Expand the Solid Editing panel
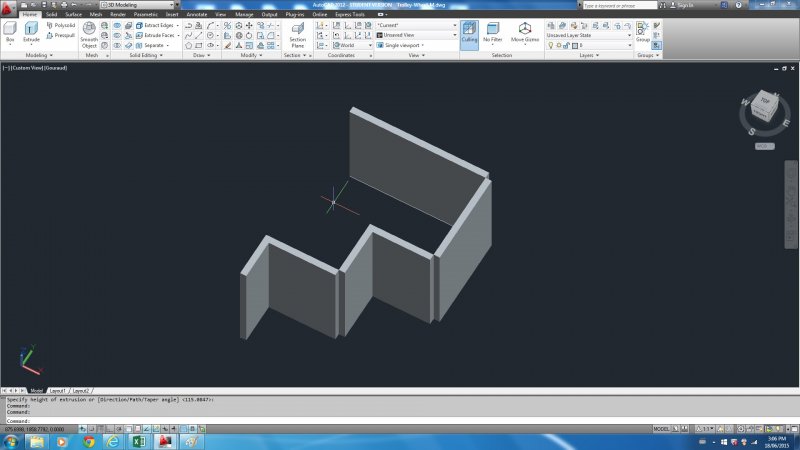Screen dimensions: 800x450 click(146, 55)
